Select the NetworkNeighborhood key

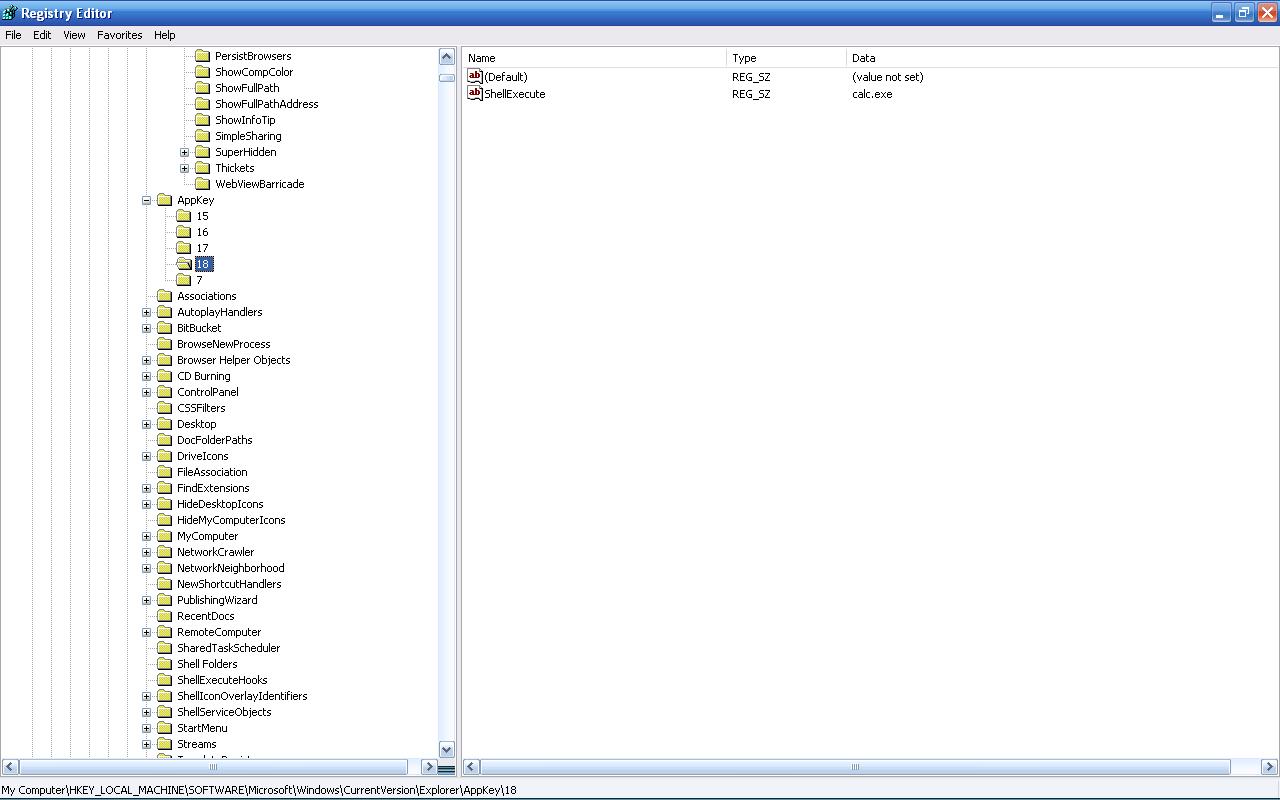(x=231, y=568)
